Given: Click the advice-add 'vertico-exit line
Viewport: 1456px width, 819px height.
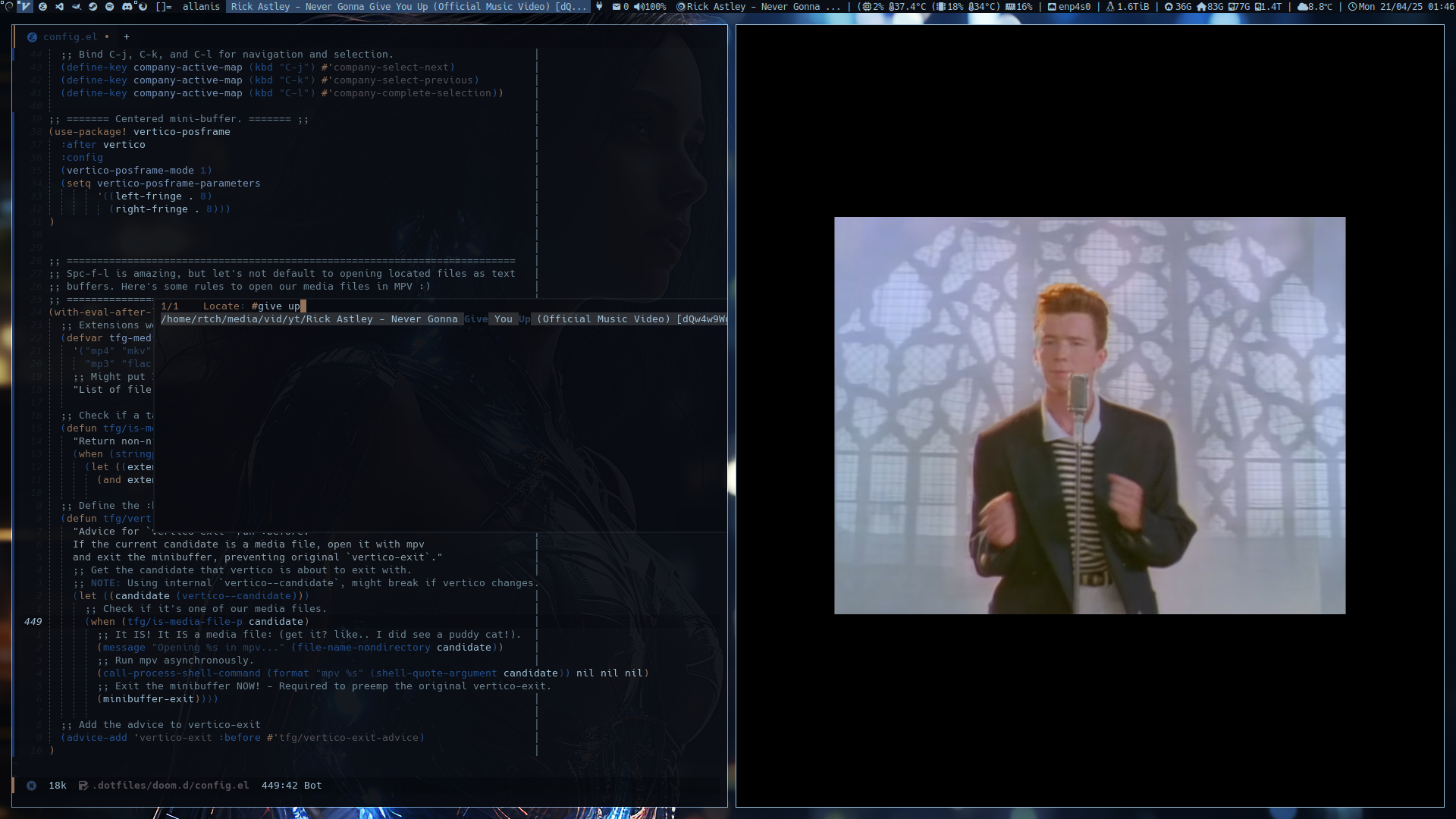Looking at the screenshot, I should [x=243, y=738].
